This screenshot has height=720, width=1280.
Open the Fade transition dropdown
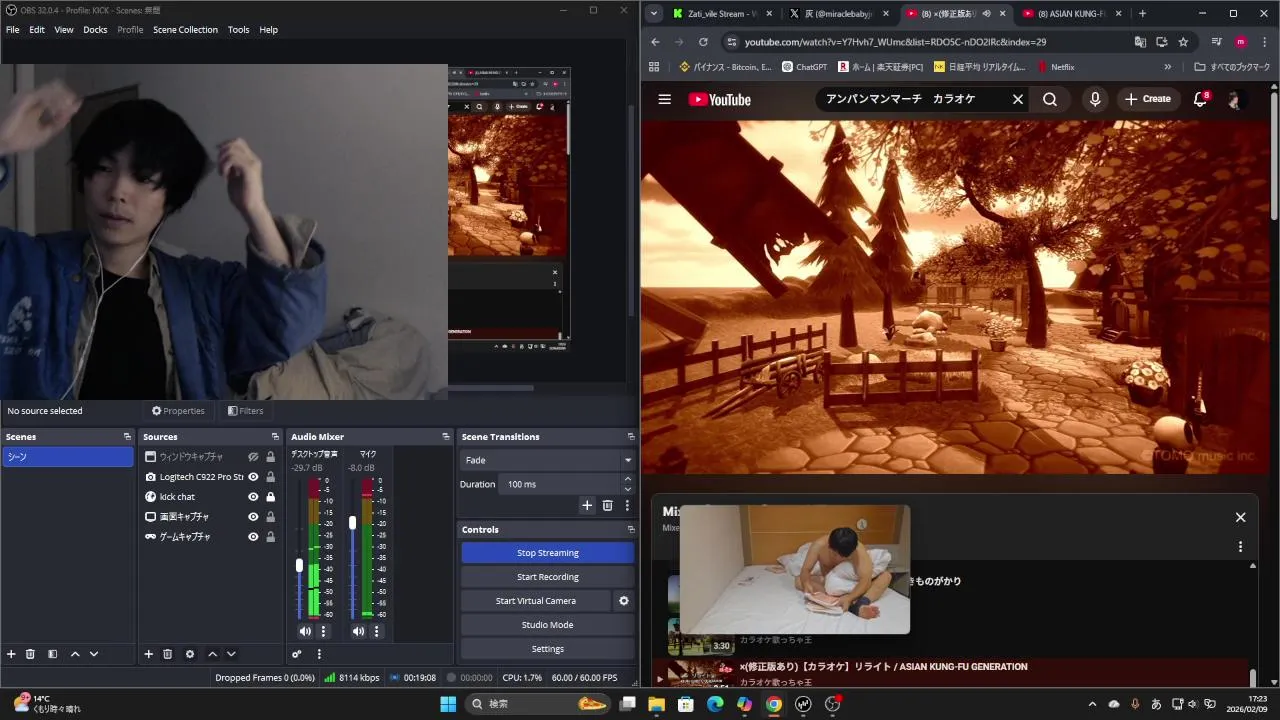point(547,460)
